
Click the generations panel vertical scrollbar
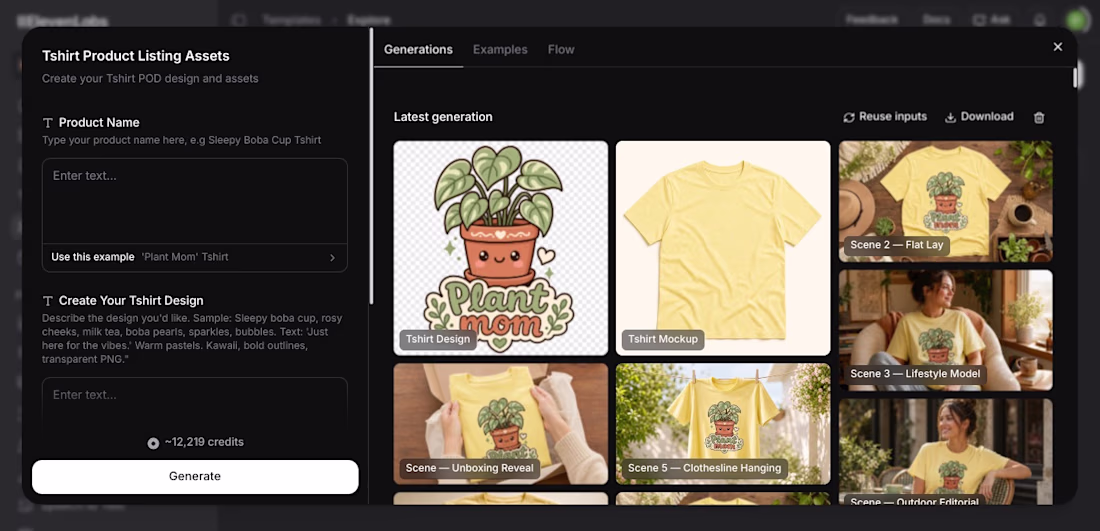(1075, 77)
